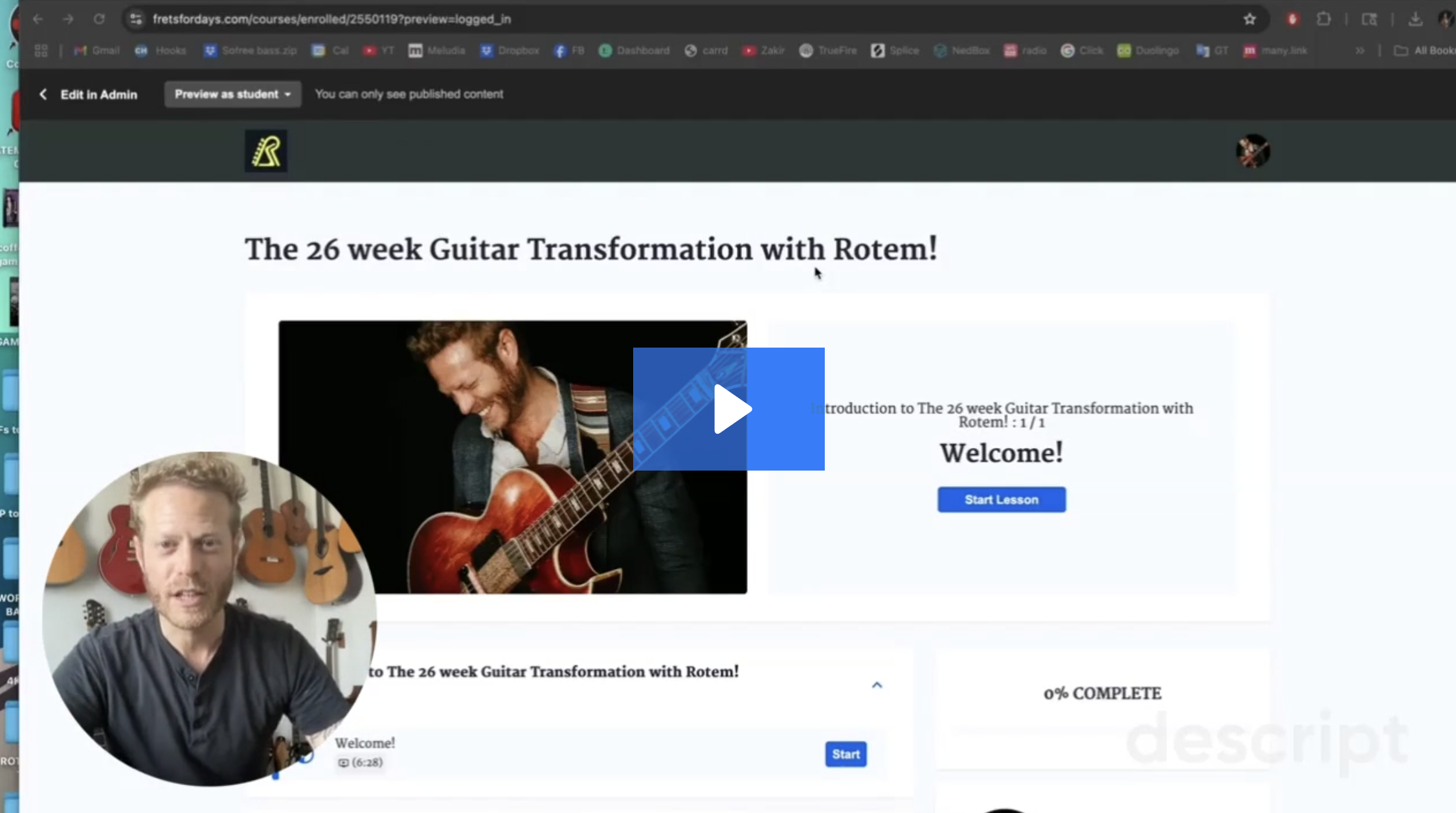Collapse the Introduction section chevron
This screenshot has width=1456, height=813.
tap(877, 685)
